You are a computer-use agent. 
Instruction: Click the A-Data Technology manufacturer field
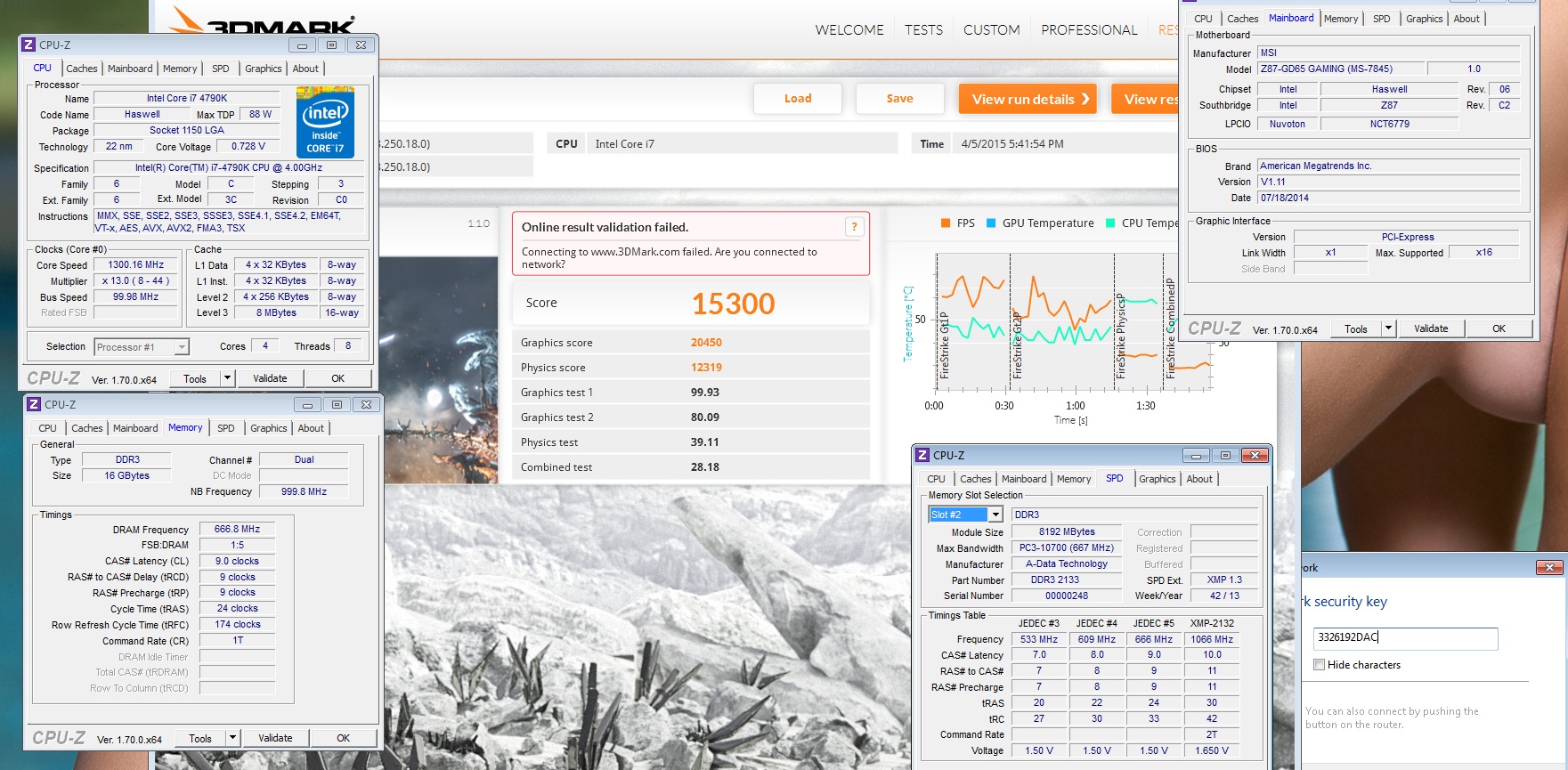1067,564
